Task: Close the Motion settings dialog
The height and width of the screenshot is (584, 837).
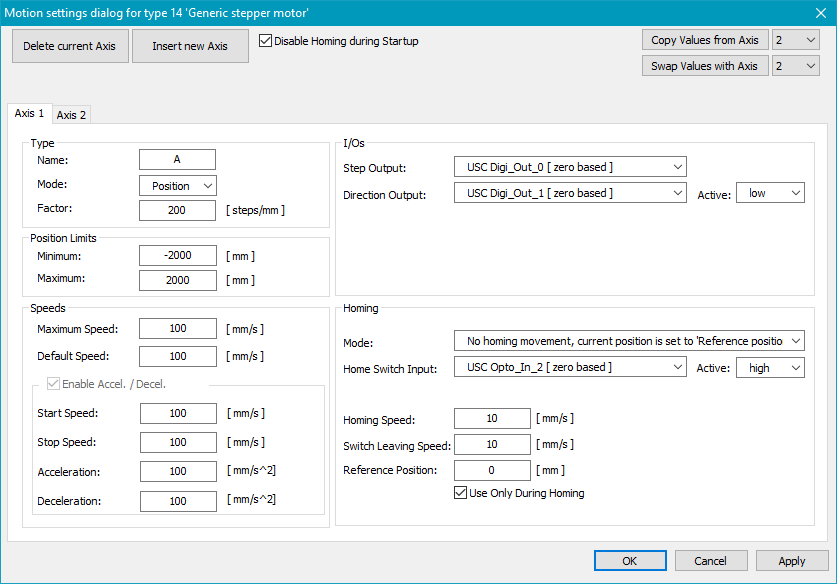Action: pos(820,12)
